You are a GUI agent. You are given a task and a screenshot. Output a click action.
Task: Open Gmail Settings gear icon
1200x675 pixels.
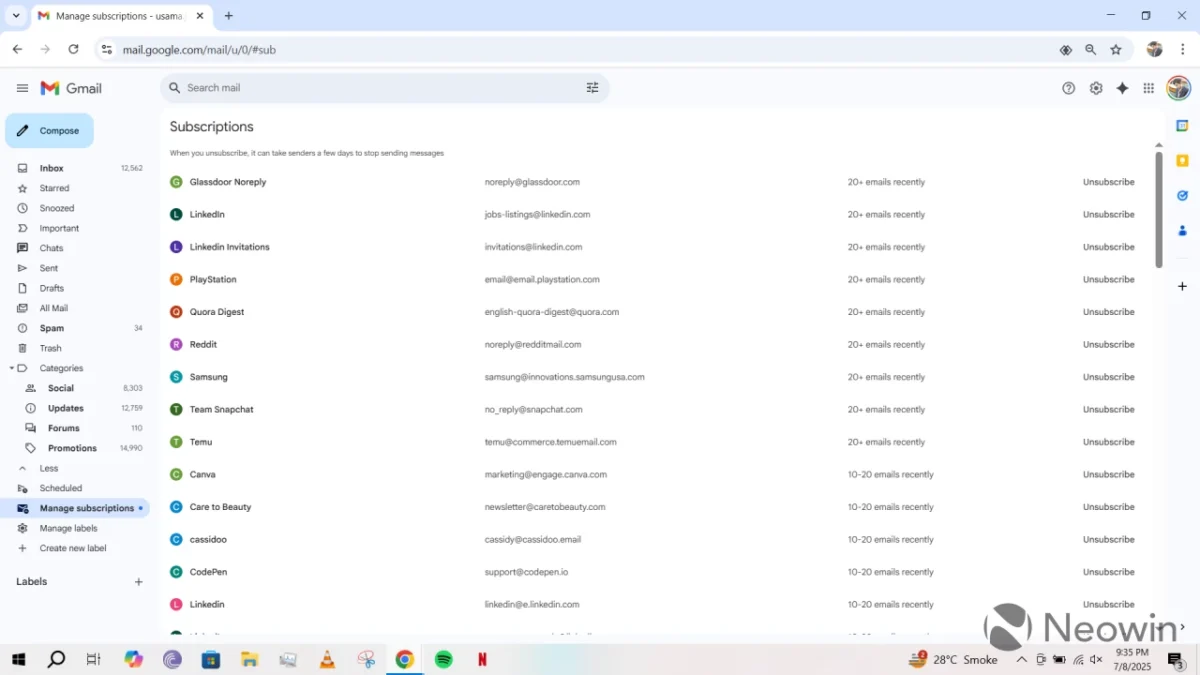tap(1096, 88)
